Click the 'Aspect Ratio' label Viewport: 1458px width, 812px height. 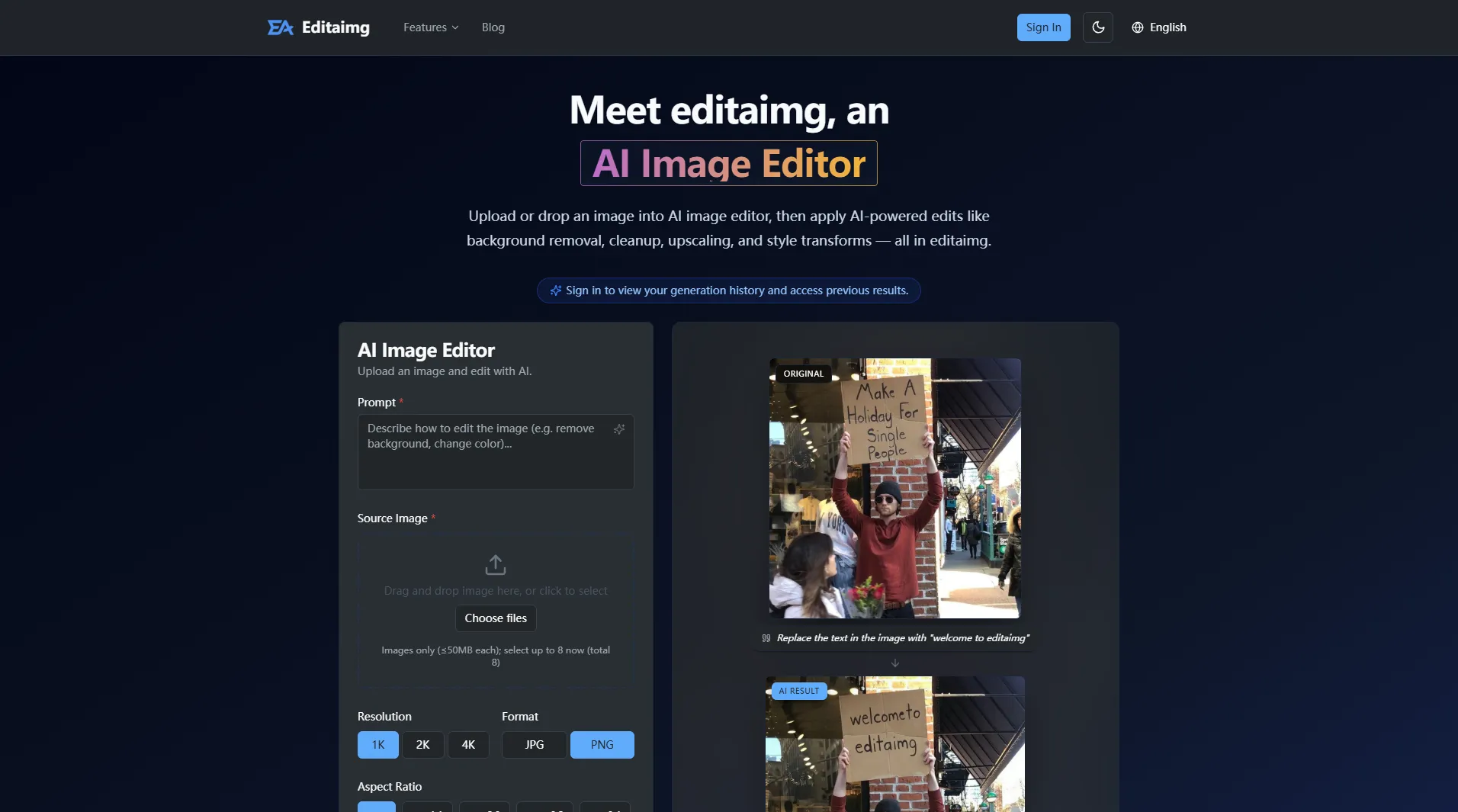(x=390, y=787)
